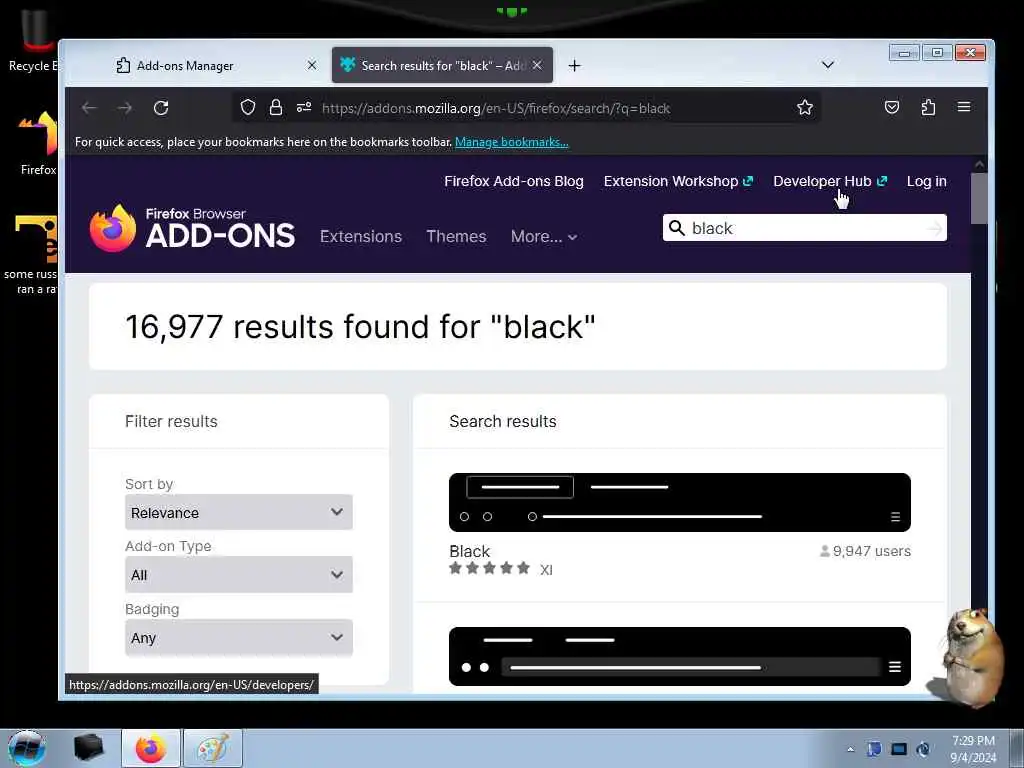Close the Add-ons Manager tab
This screenshot has width=1024, height=768.
312,65
